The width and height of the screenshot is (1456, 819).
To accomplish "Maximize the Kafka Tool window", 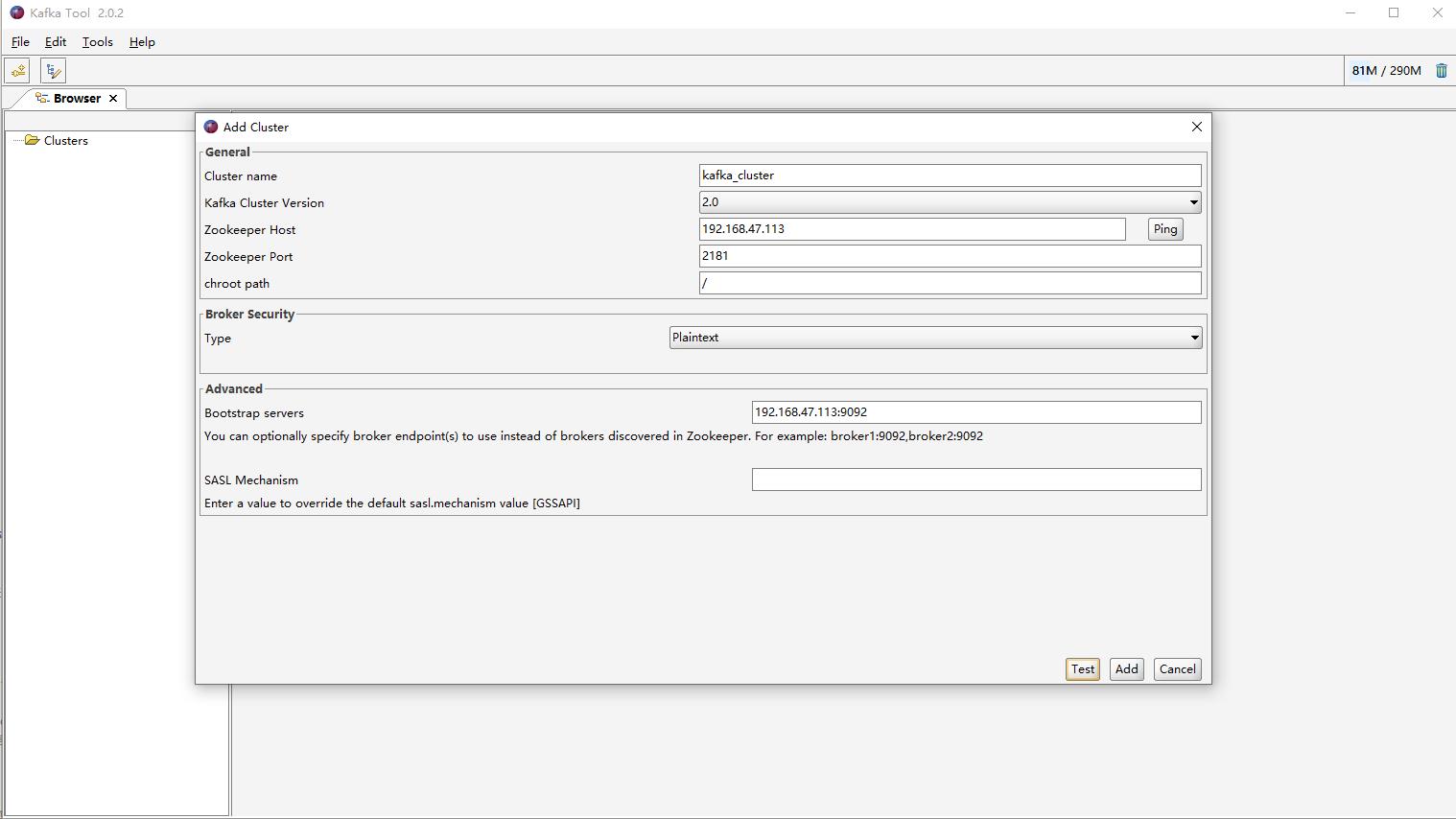I will coord(1394,12).
